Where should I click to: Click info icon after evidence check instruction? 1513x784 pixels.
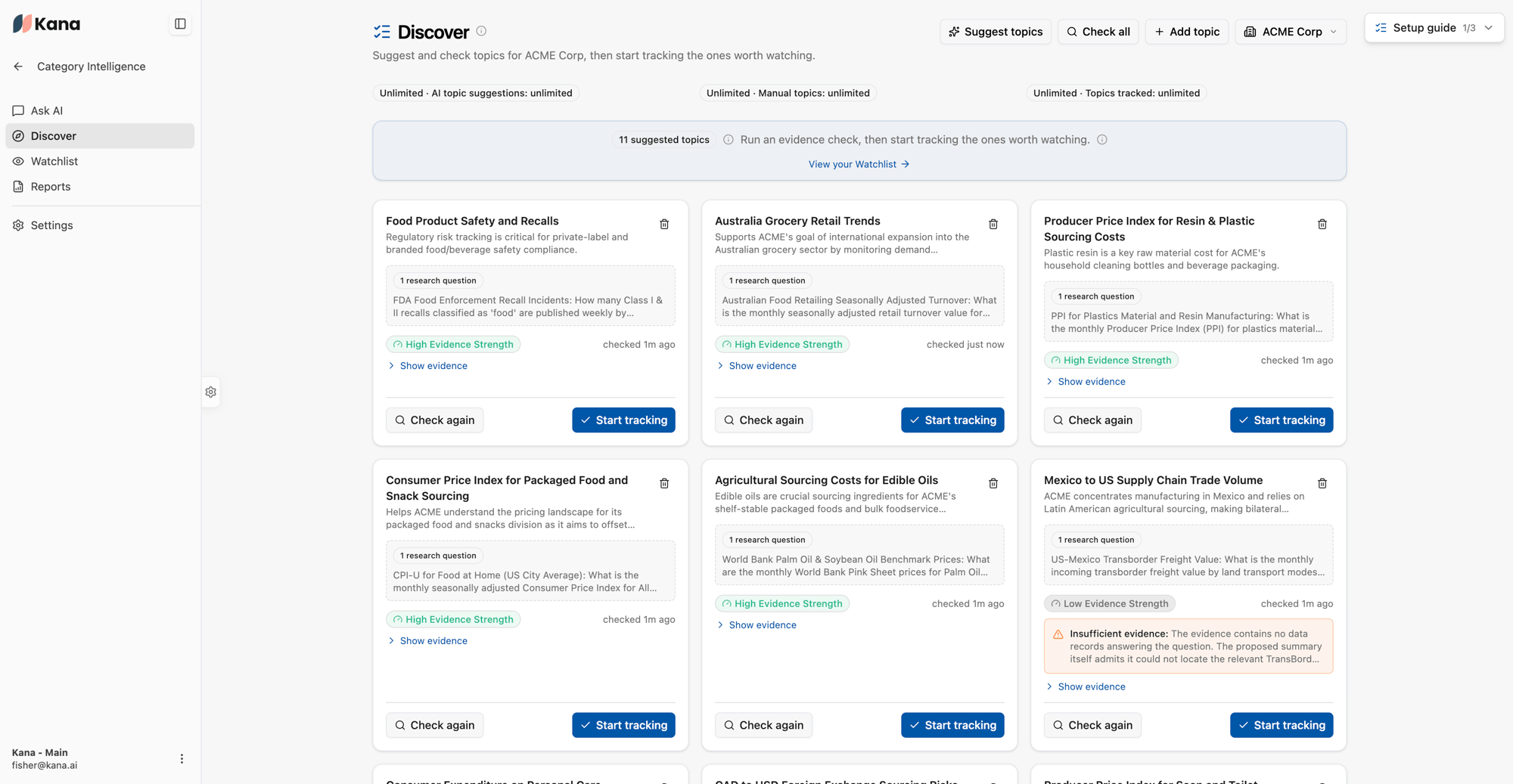point(1102,140)
